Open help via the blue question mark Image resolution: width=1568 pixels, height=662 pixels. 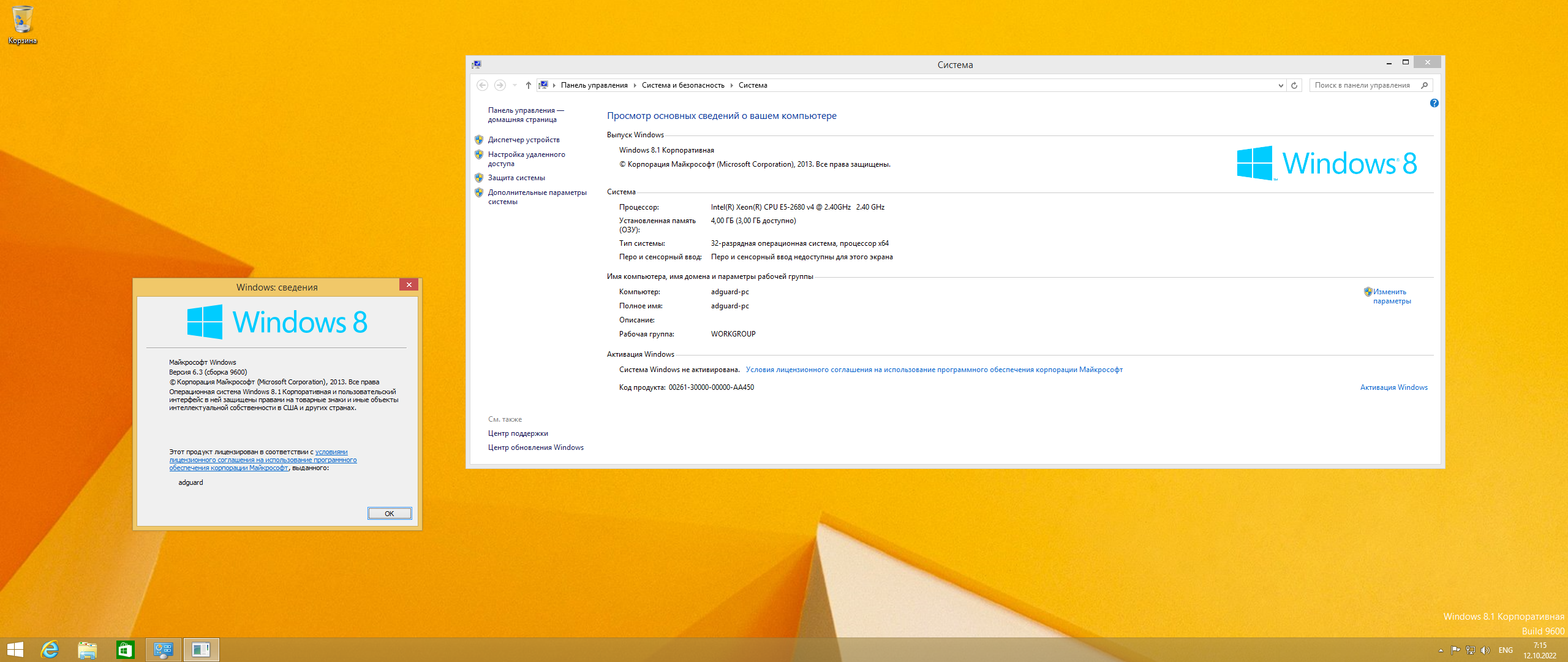(x=1434, y=103)
